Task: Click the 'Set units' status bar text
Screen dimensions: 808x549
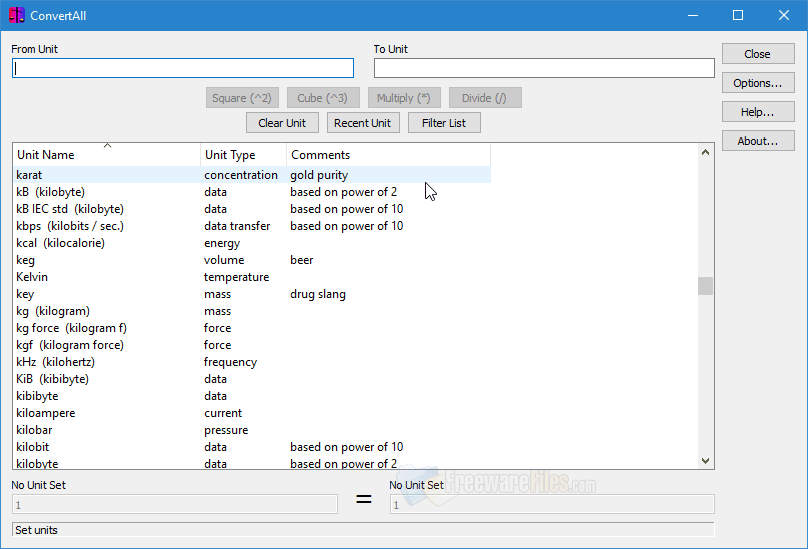Action: pos(36,530)
